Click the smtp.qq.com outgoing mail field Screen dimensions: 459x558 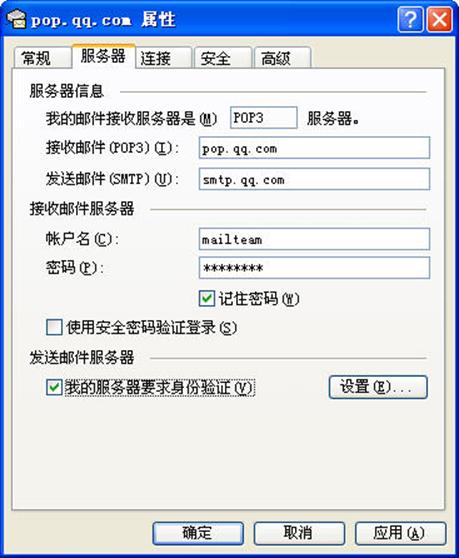click(x=314, y=179)
